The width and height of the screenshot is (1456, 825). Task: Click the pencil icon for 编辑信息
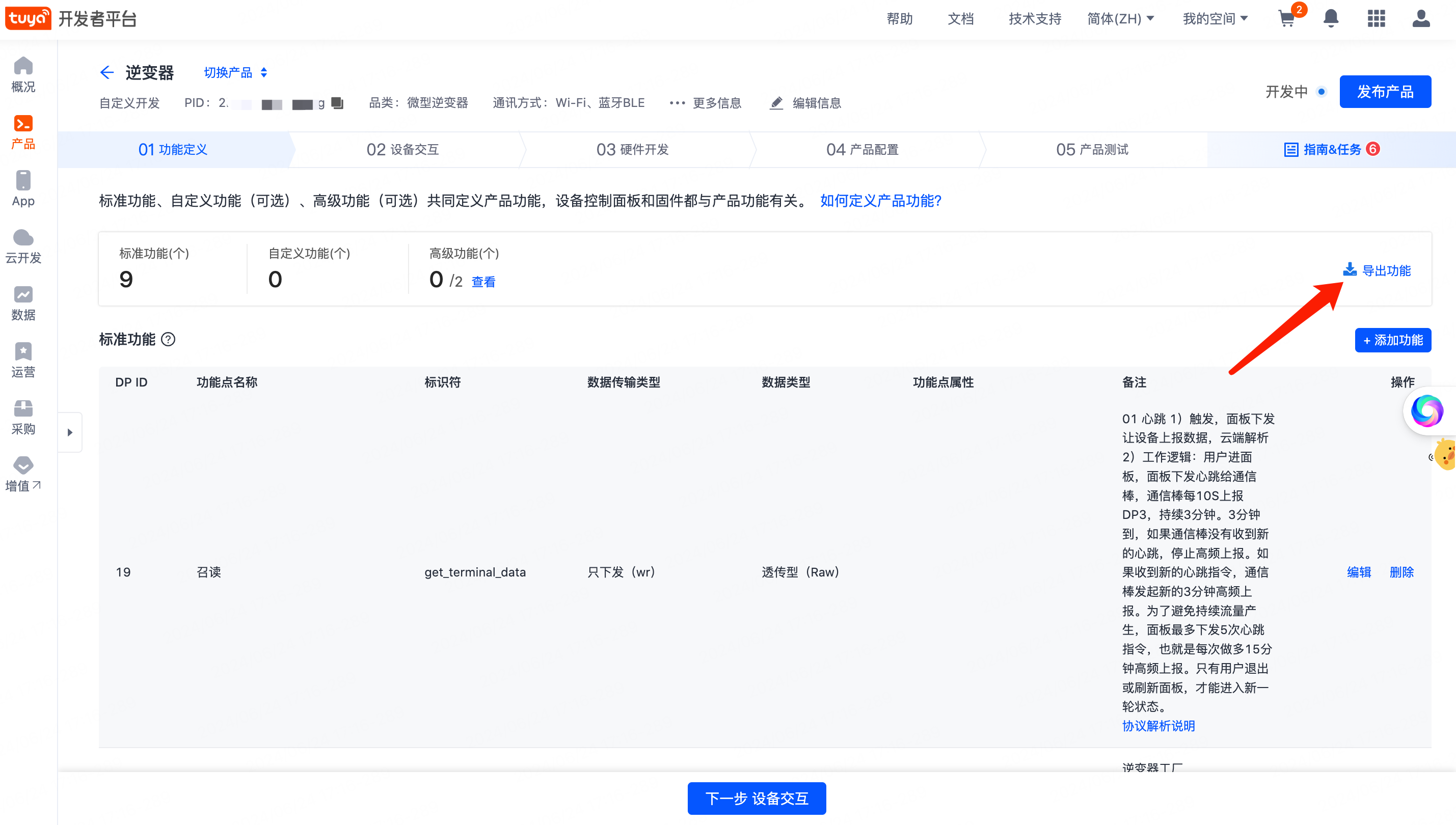(776, 103)
